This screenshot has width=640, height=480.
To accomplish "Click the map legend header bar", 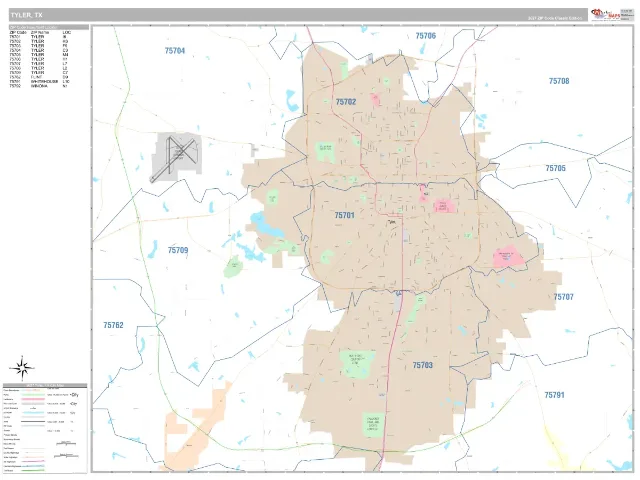I will click(x=45, y=385).
